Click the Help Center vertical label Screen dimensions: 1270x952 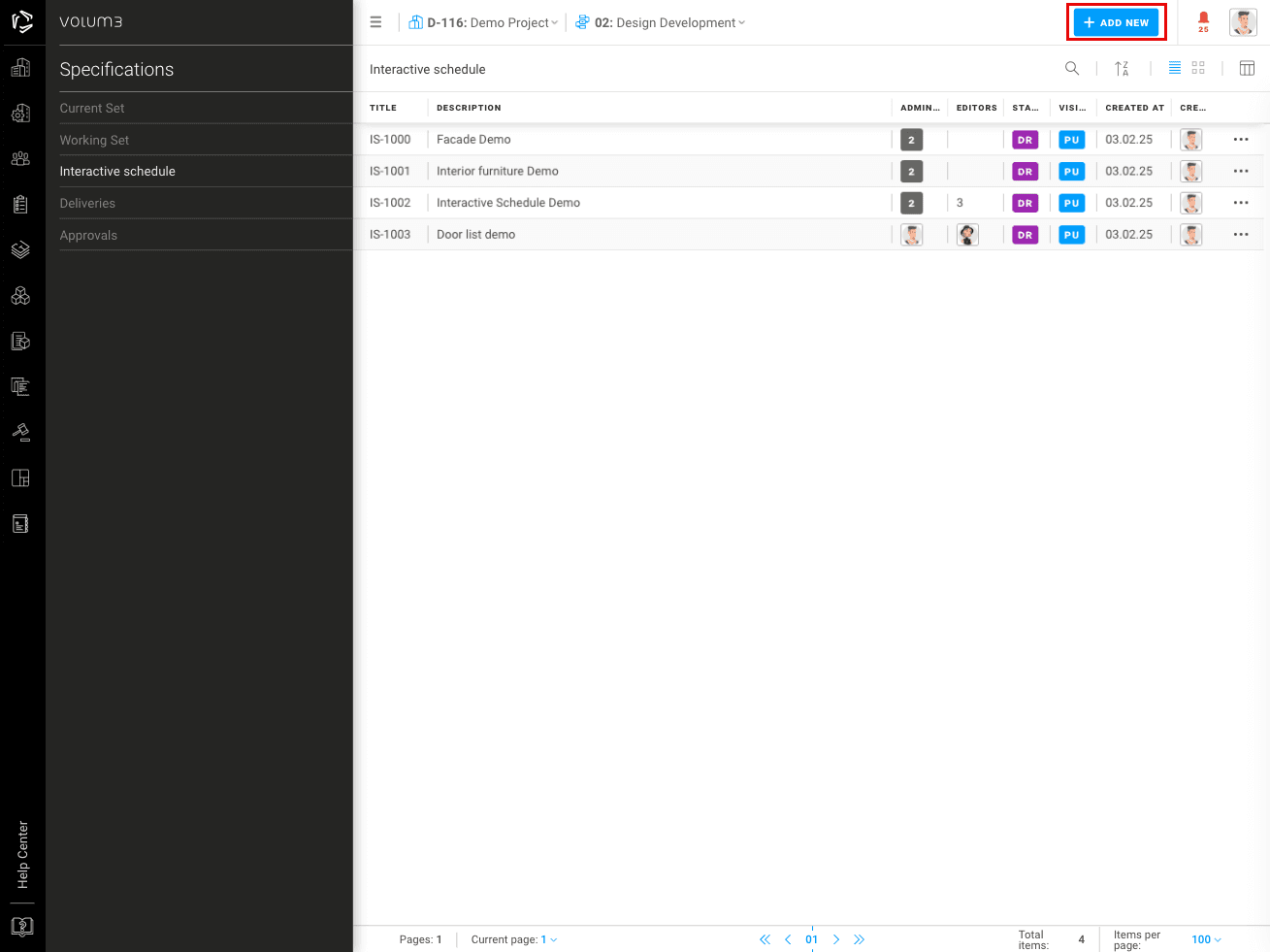click(22, 855)
